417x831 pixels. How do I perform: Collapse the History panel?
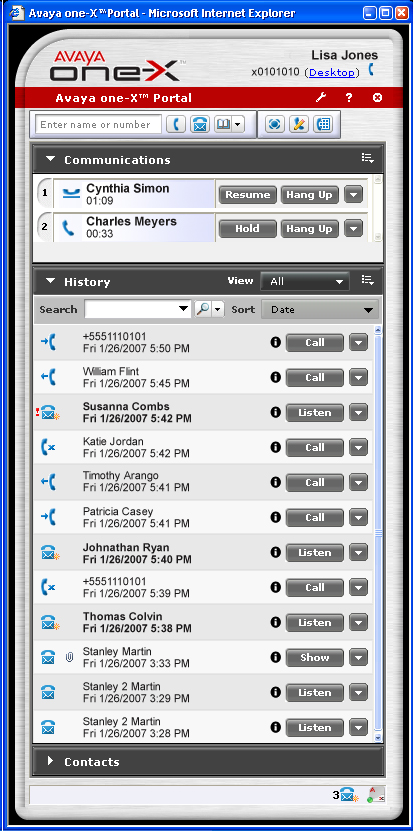(50, 281)
